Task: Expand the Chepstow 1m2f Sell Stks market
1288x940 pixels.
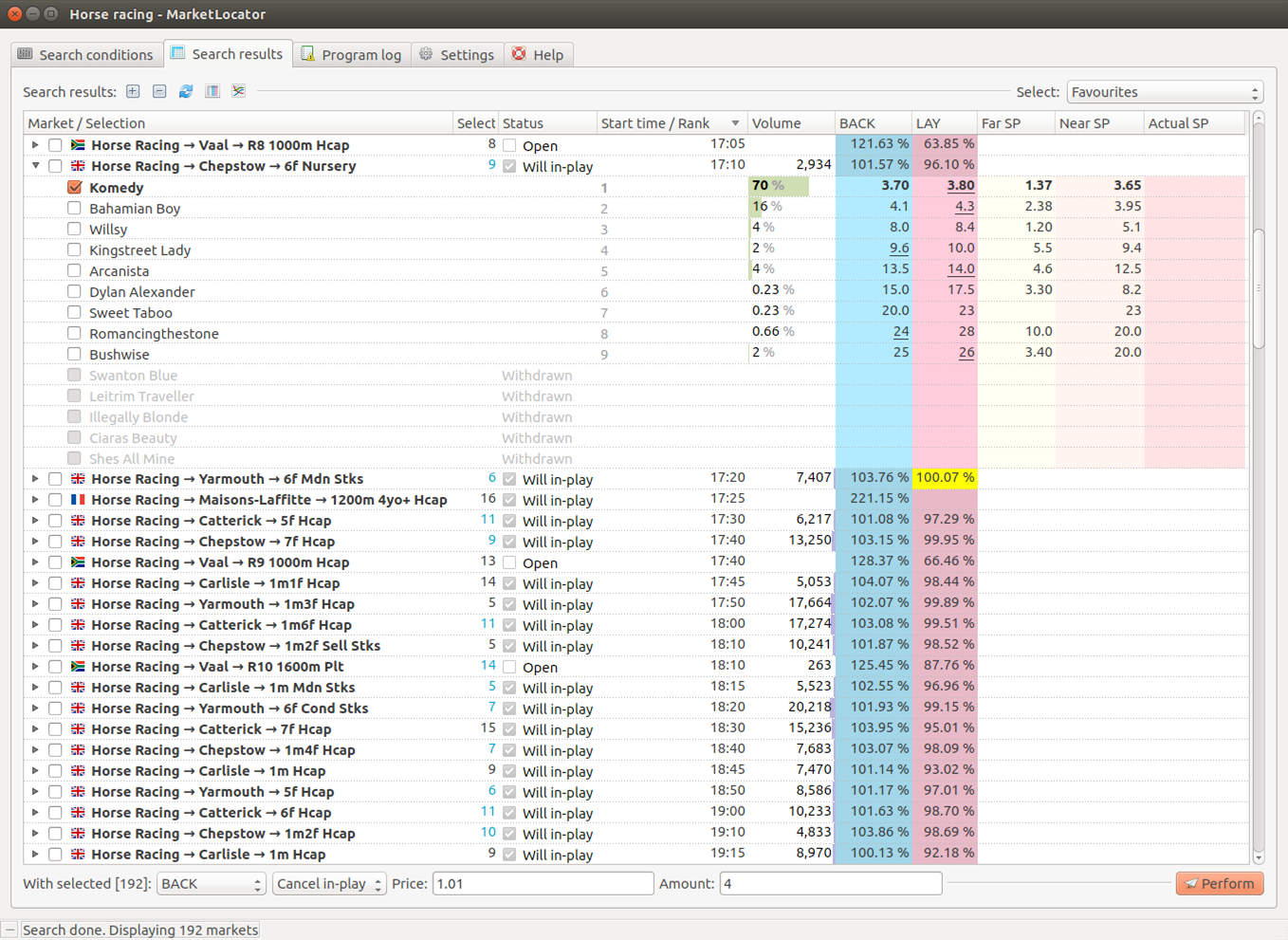Action: [x=35, y=646]
